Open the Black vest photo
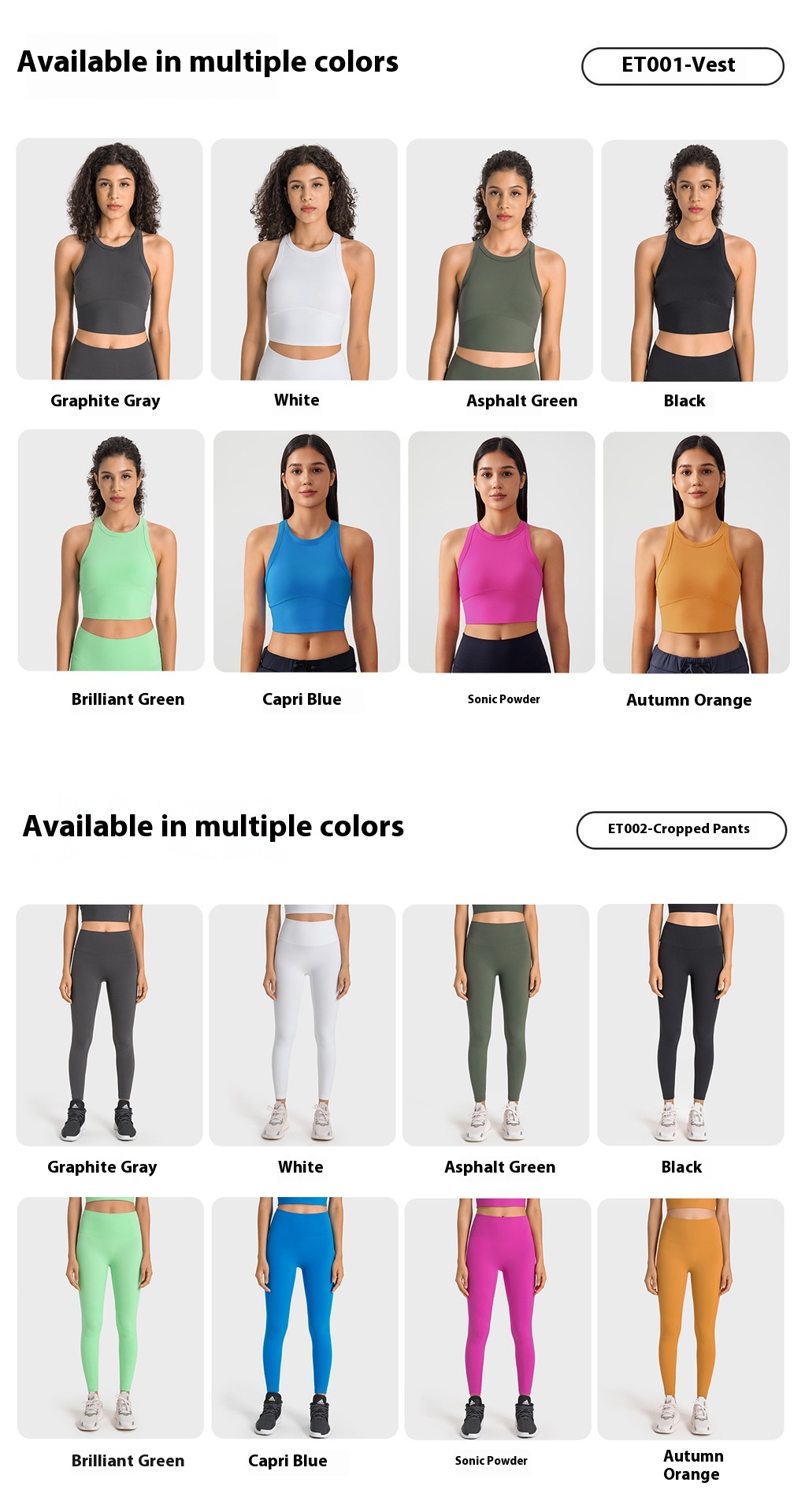This screenshot has width=805, height=1512. click(x=694, y=261)
